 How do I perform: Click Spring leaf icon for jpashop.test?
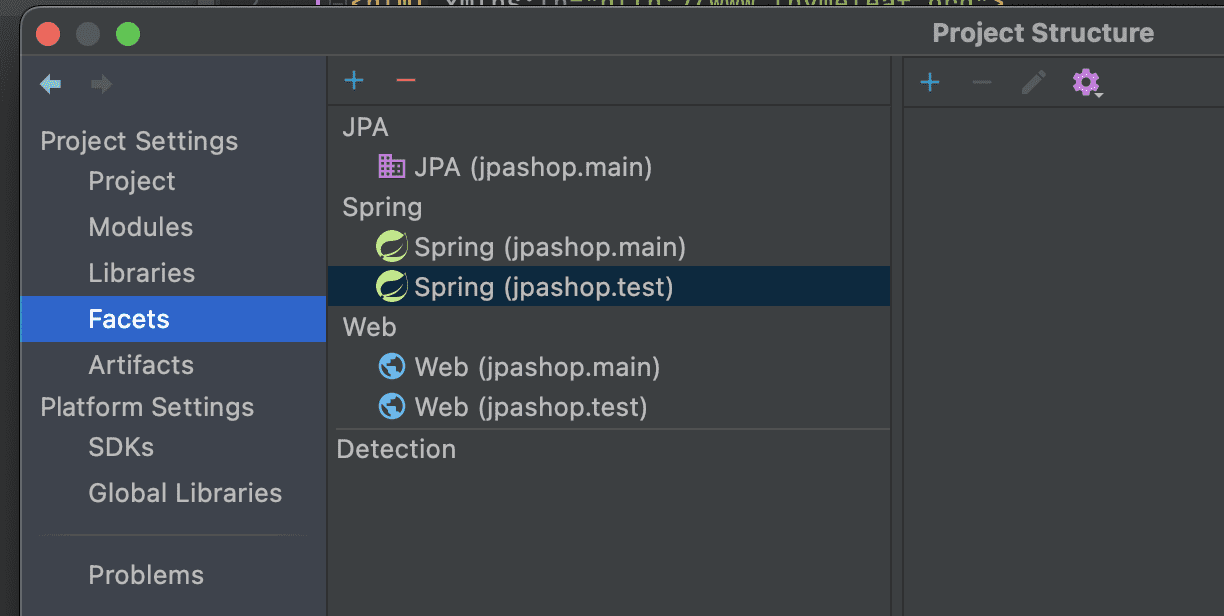[391, 287]
